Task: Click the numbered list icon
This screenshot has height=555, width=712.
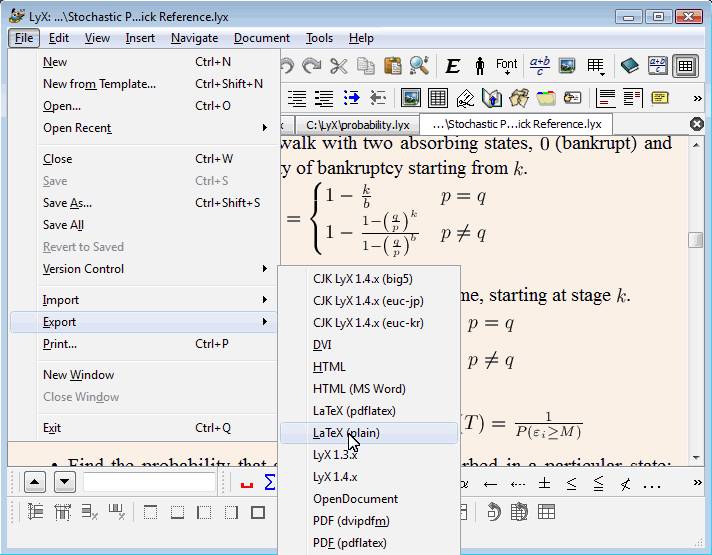Action: pyautogui.click(x=297, y=98)
